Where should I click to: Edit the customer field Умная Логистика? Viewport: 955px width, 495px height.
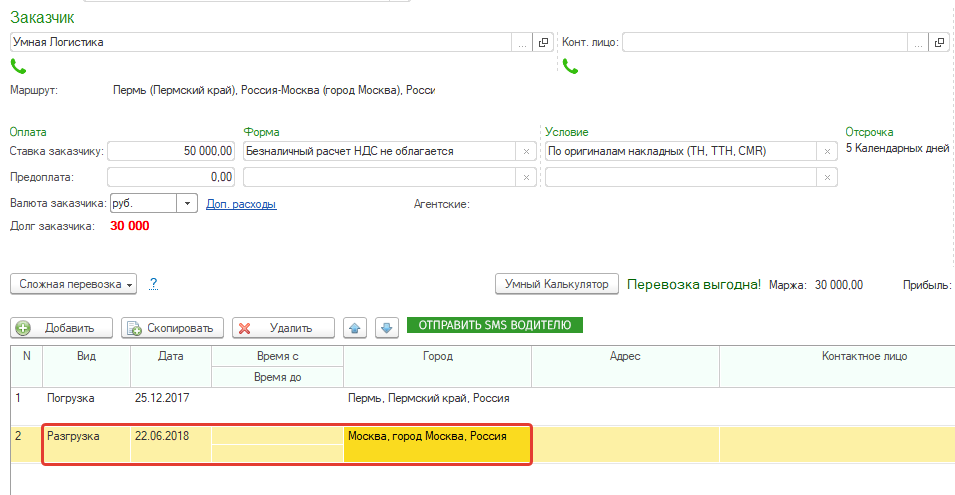(x=261, y=43)
